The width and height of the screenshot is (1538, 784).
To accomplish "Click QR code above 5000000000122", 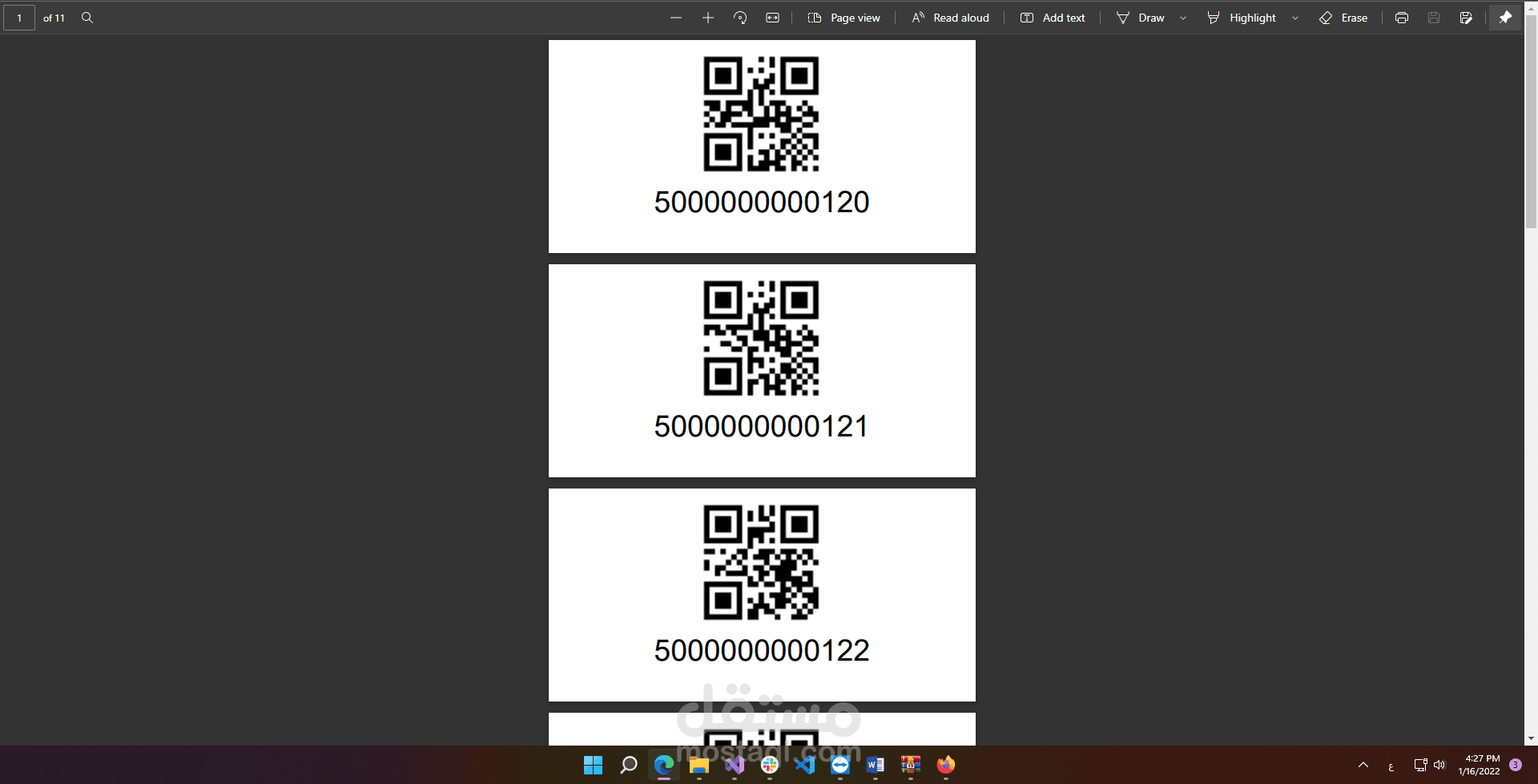I will [x=761, y=562].
